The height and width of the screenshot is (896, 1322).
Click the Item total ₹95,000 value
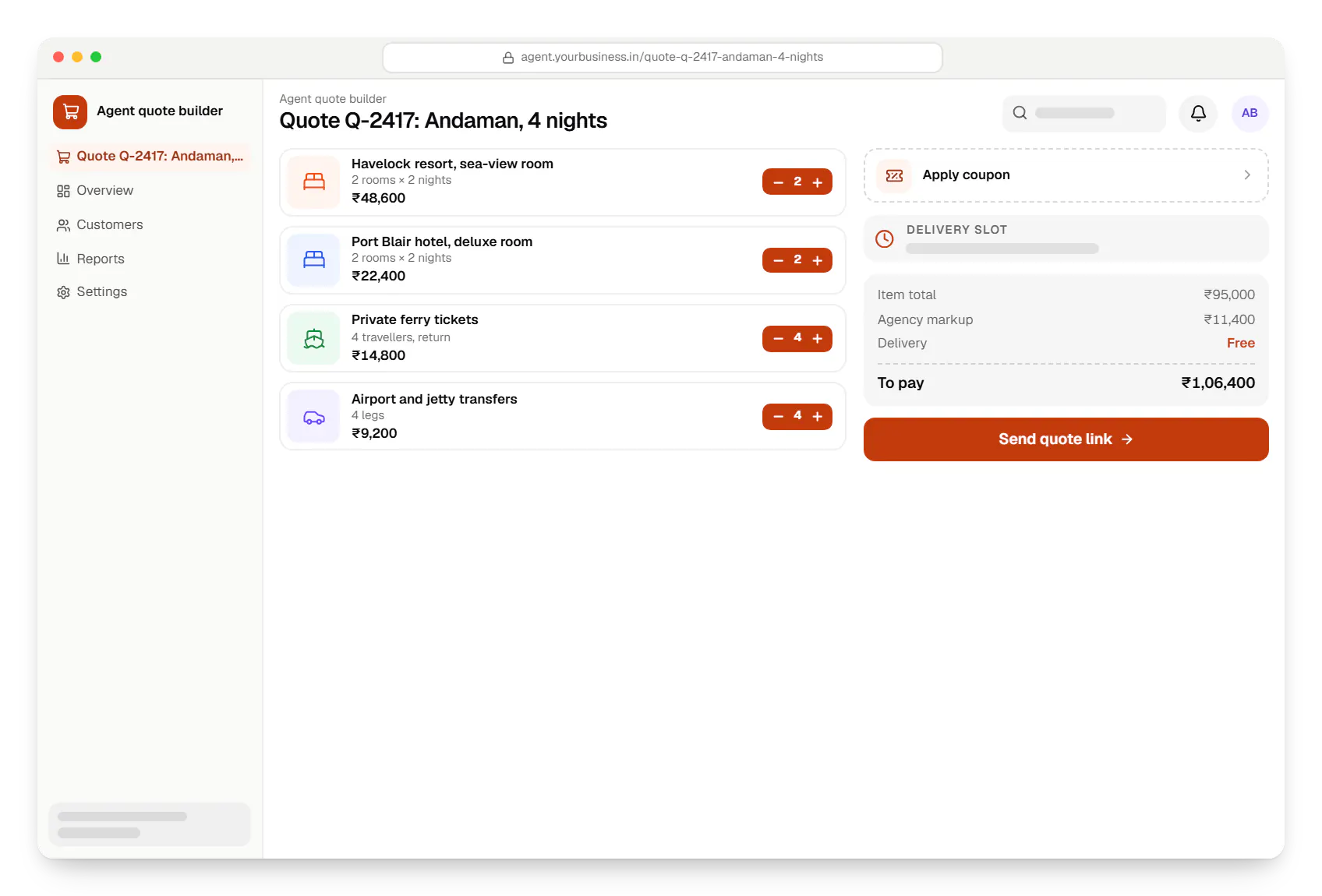click(1229, 295)
